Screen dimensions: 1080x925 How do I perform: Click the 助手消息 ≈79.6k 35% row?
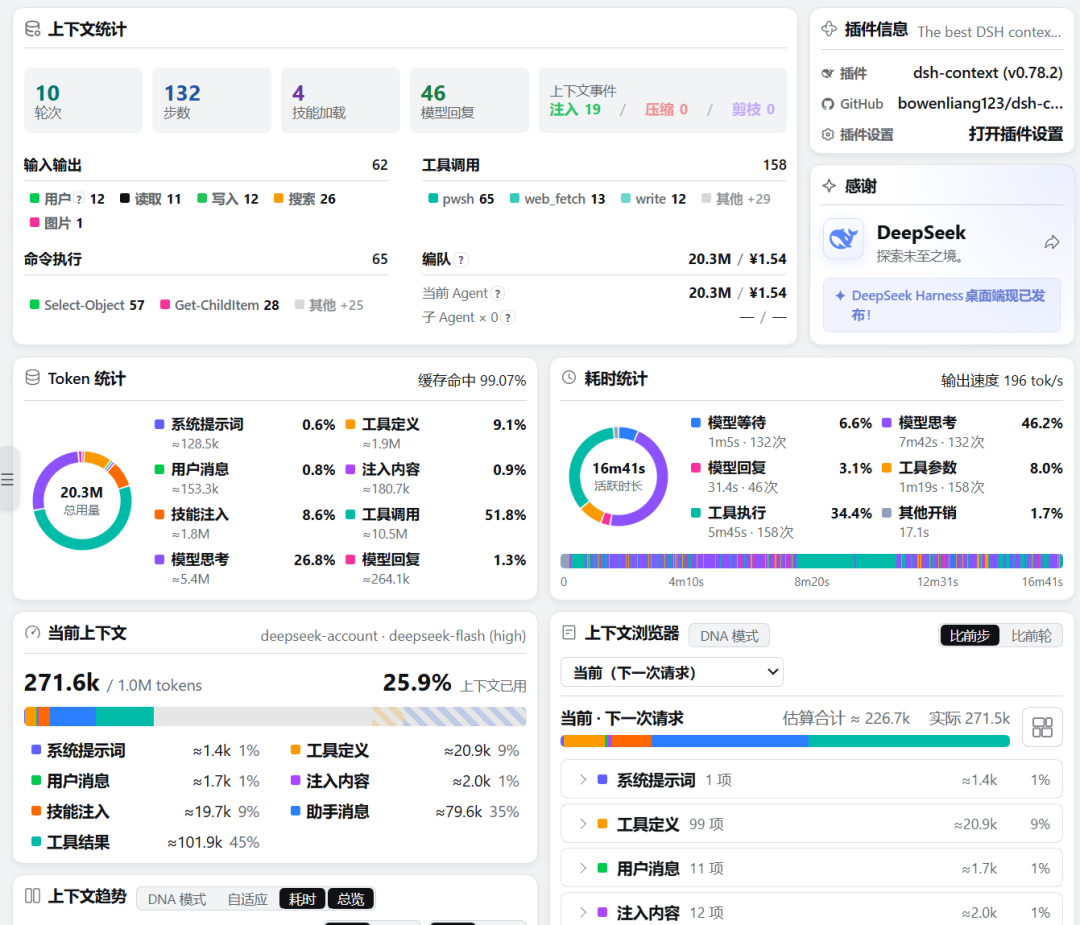pyautogui.click(x=405, y=811)
